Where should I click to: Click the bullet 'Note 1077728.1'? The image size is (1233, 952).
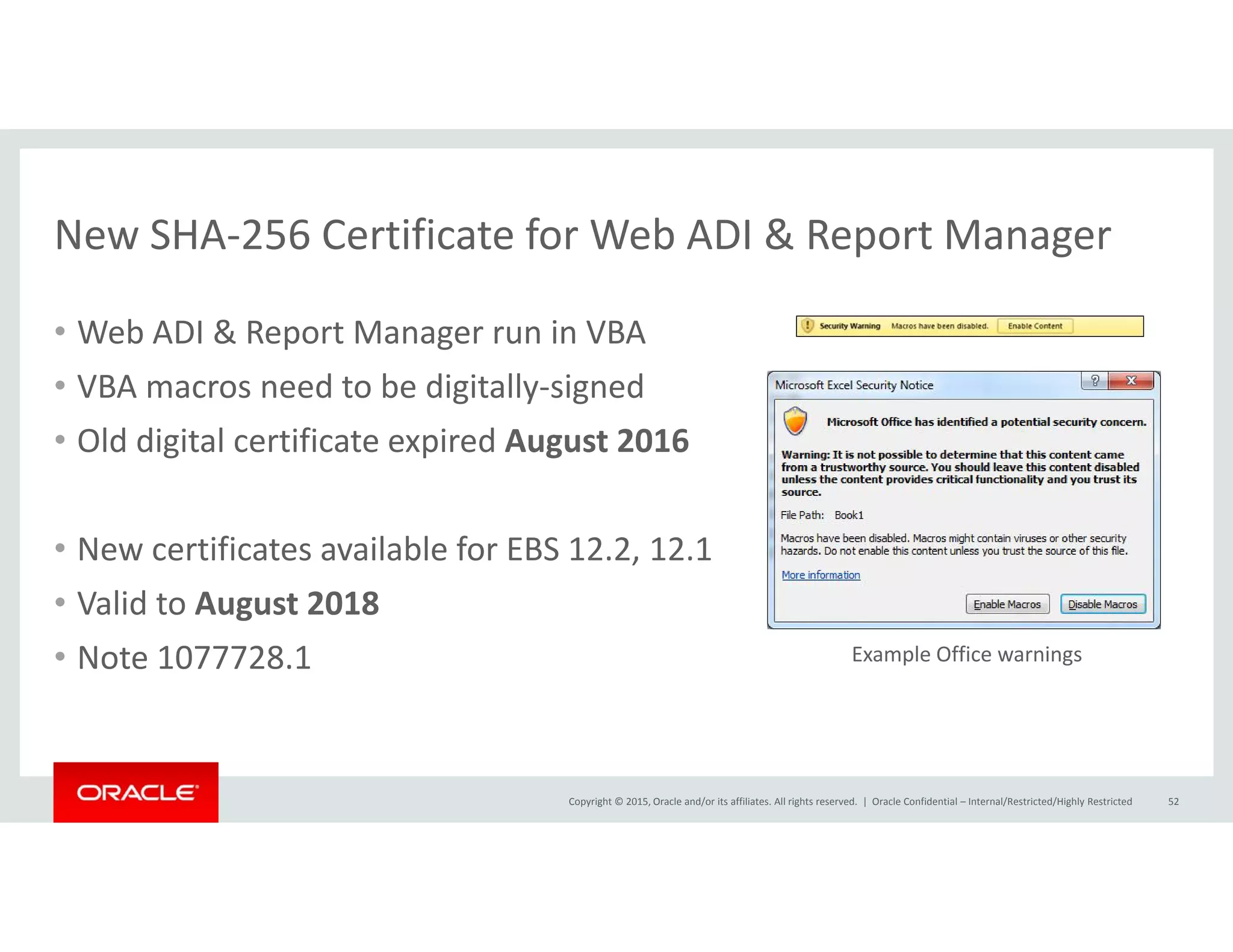click(194, 657)
